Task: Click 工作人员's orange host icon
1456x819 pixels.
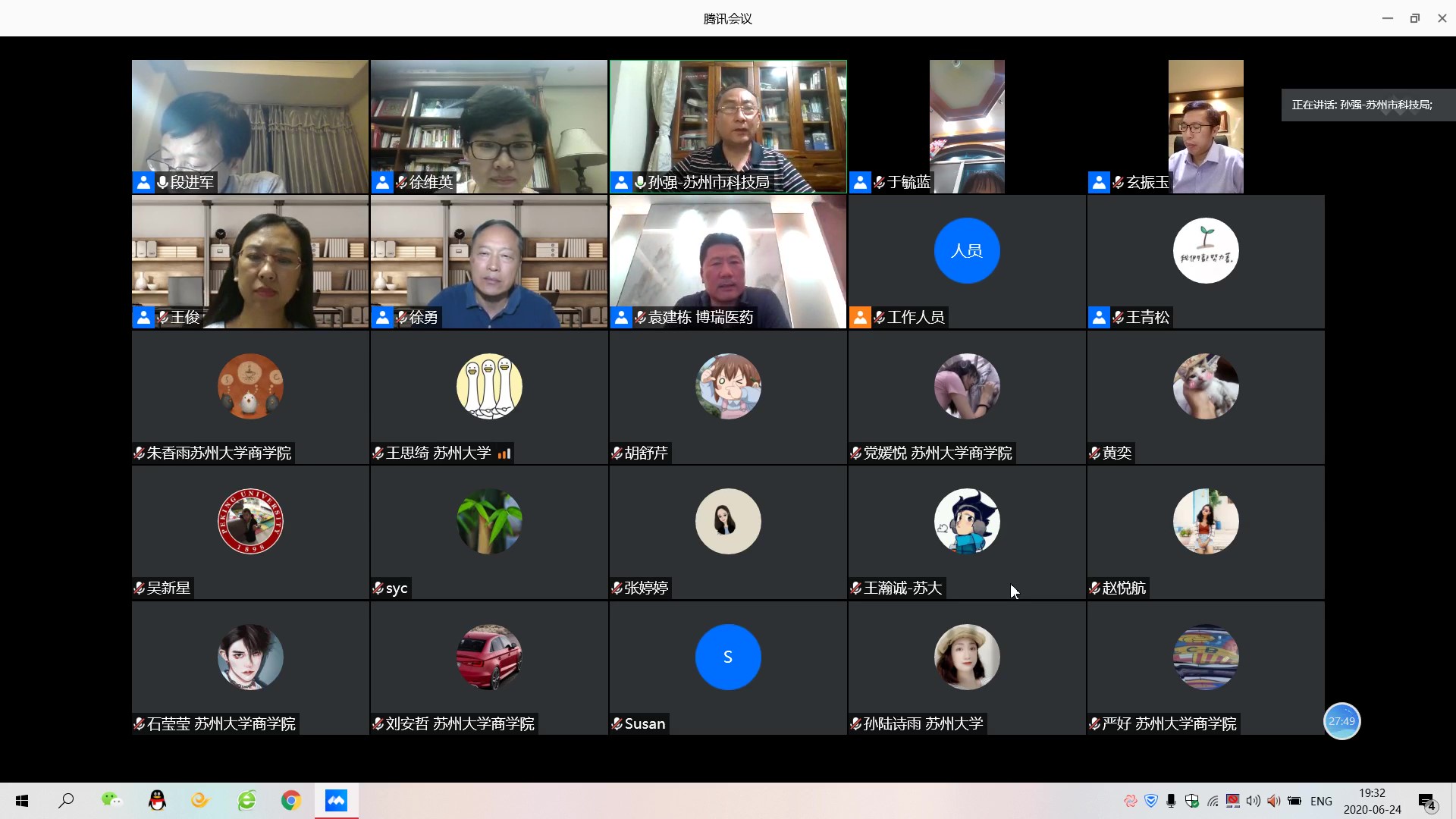Action: [860, 317]
